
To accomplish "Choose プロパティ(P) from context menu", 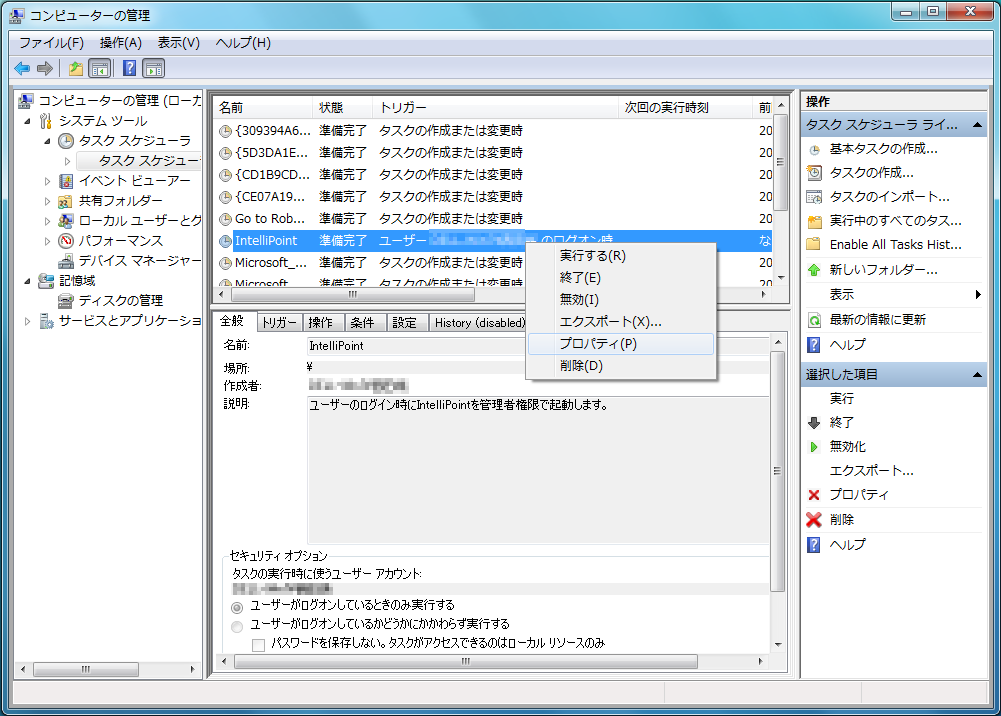I will 621,343.
